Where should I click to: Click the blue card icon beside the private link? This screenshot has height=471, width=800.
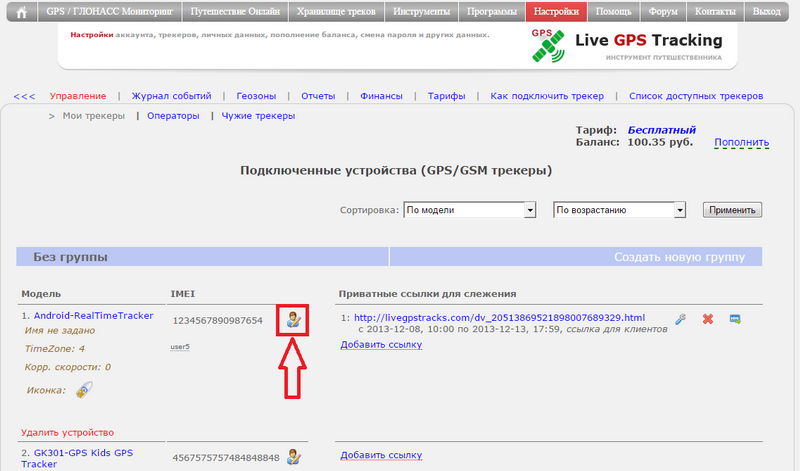pos(735,319)
